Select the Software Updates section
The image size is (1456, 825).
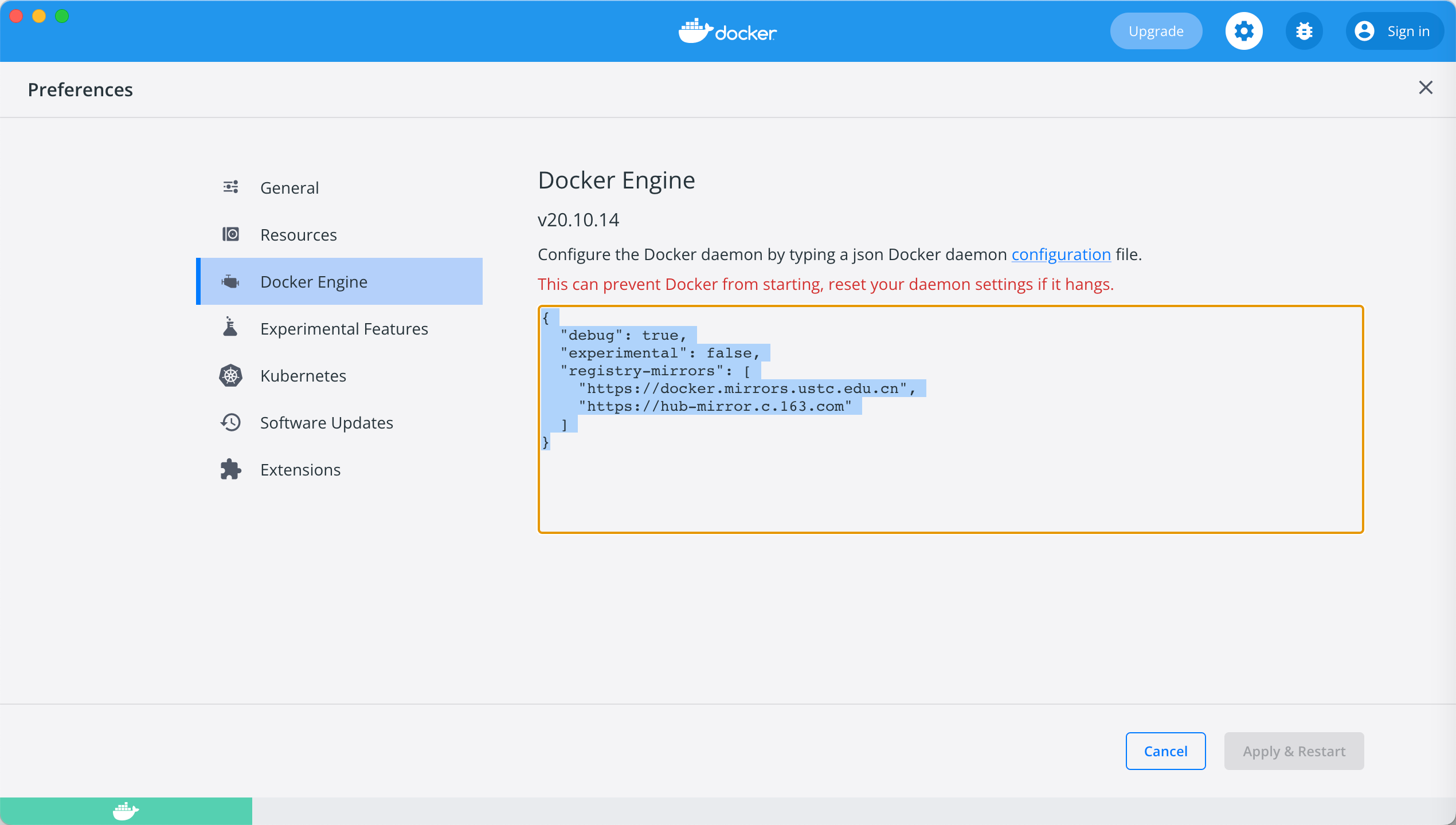pyautogui.click(x=326, y=422)
